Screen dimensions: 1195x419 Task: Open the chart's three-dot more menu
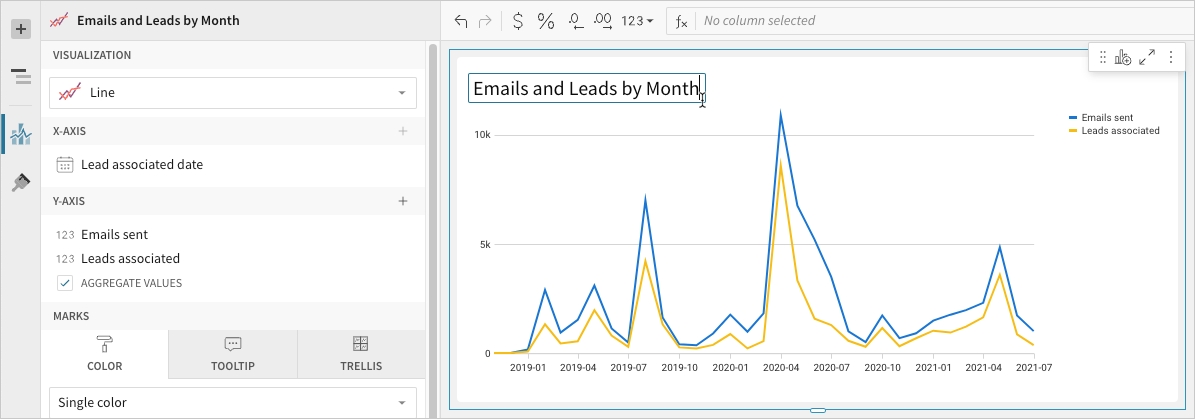click(1170, 58)
